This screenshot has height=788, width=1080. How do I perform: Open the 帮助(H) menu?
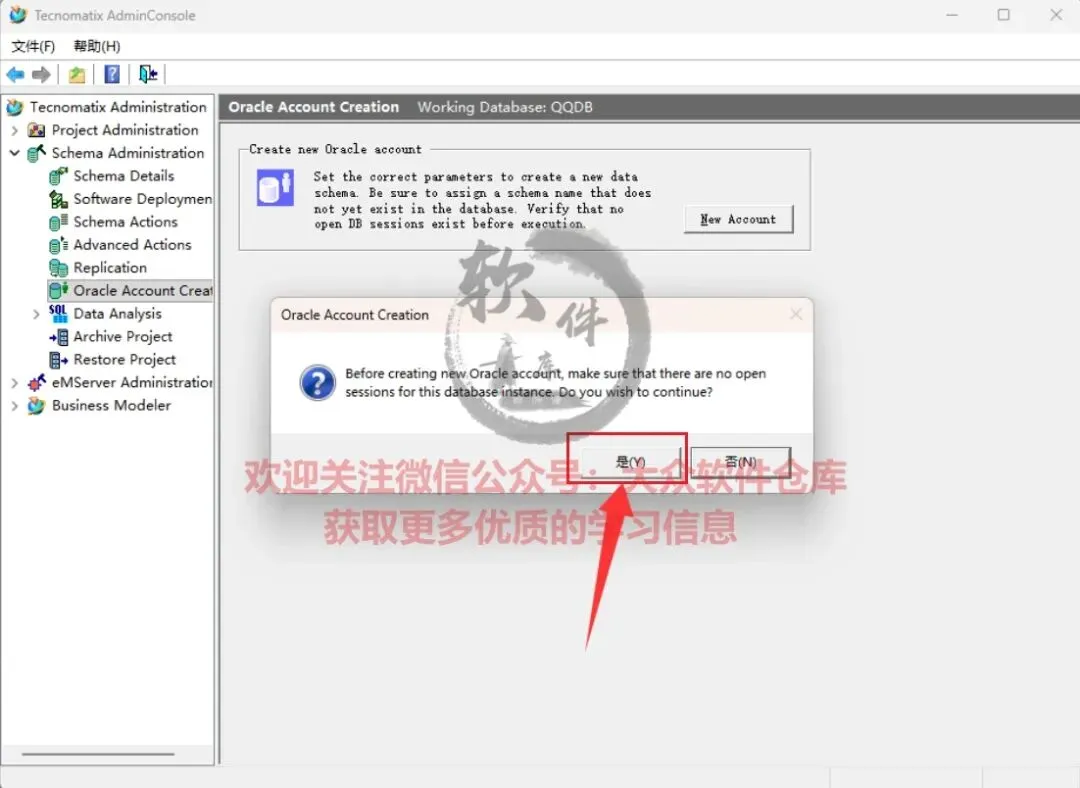click(97, 46)
